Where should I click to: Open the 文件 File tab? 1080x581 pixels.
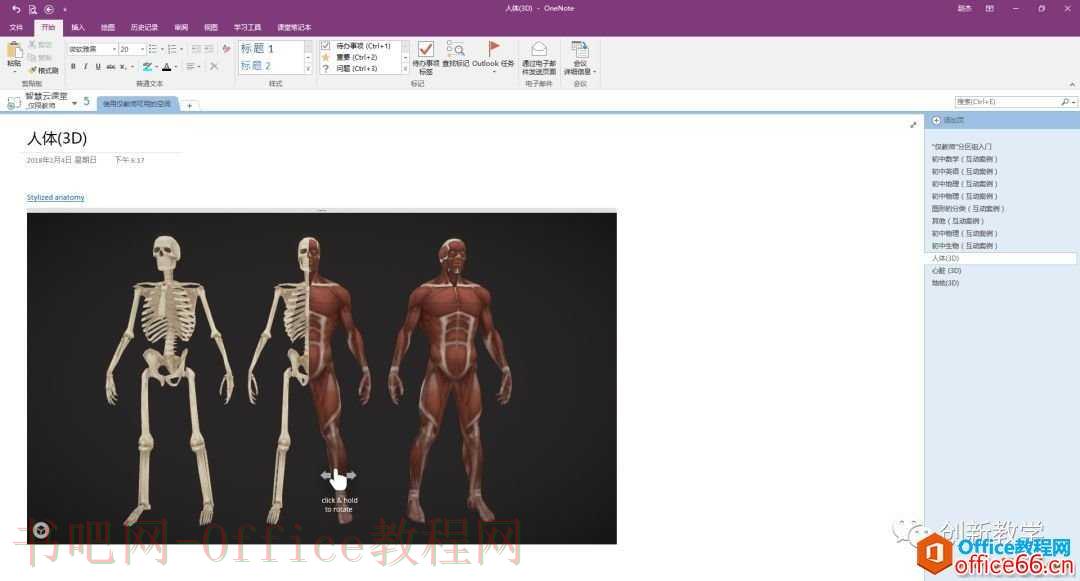click(16, 28)
